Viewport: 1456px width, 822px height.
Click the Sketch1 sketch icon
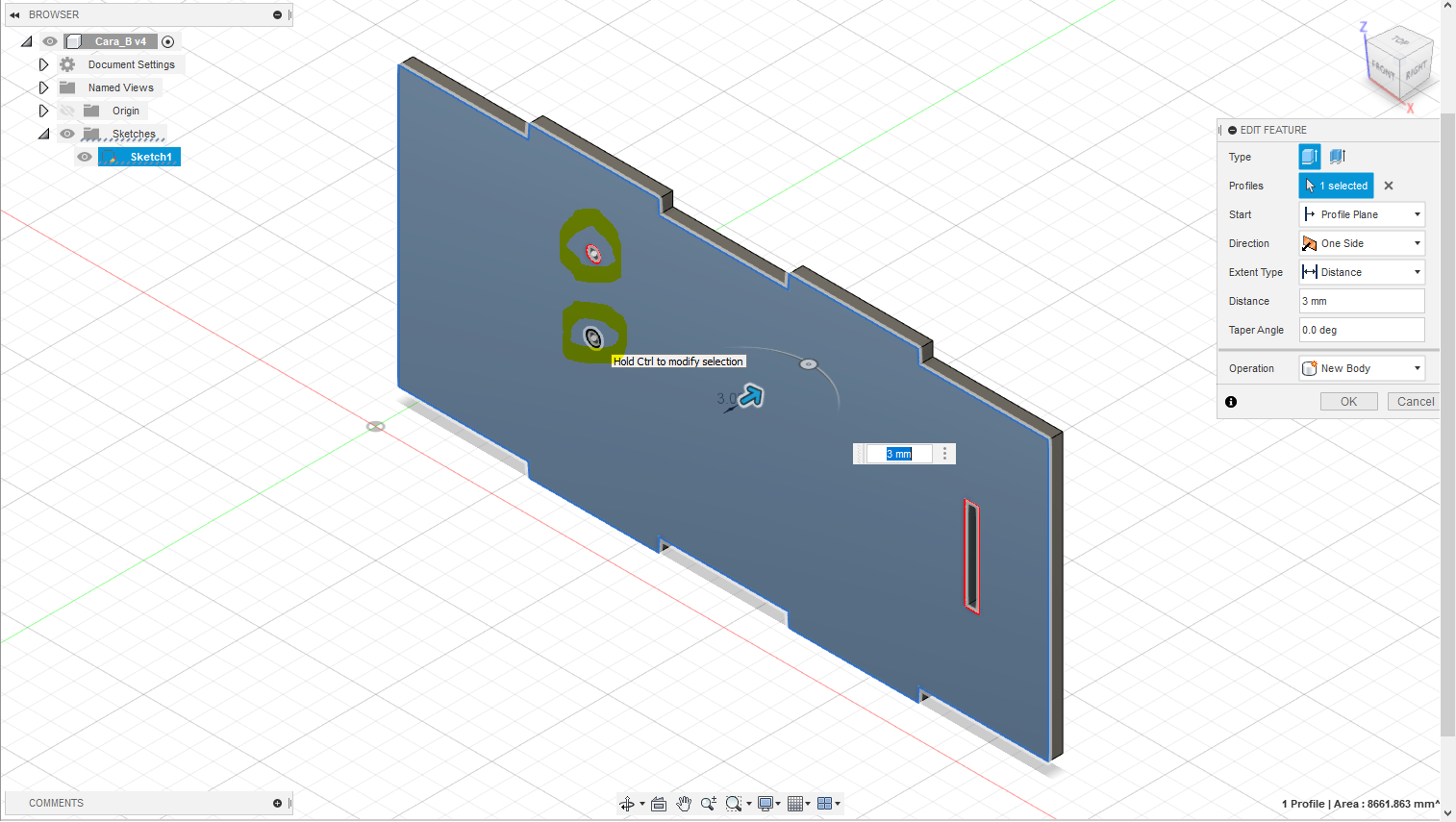pyautogui.click(x=110, y=157)
